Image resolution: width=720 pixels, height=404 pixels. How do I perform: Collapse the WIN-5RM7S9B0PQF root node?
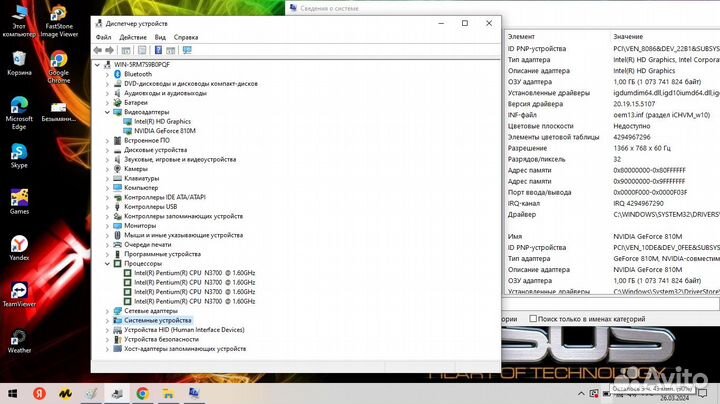click(x=97, y=65)
